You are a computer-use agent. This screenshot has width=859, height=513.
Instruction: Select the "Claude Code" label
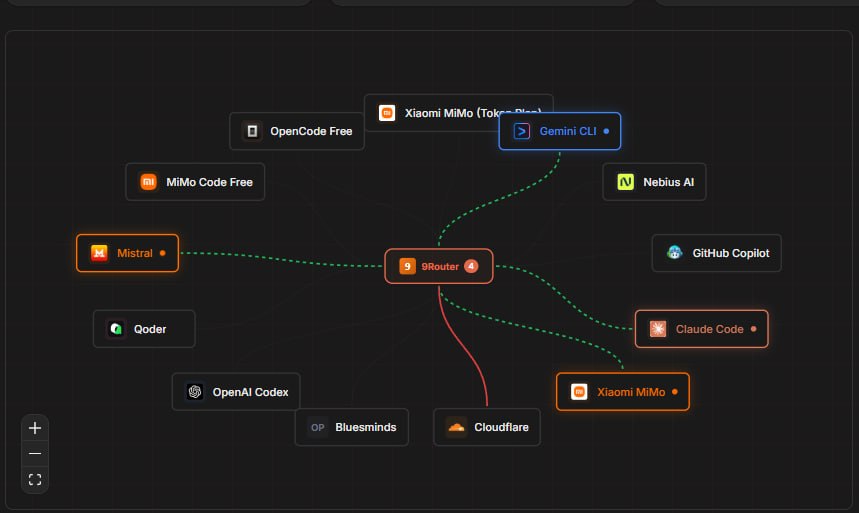click(709, 329)
